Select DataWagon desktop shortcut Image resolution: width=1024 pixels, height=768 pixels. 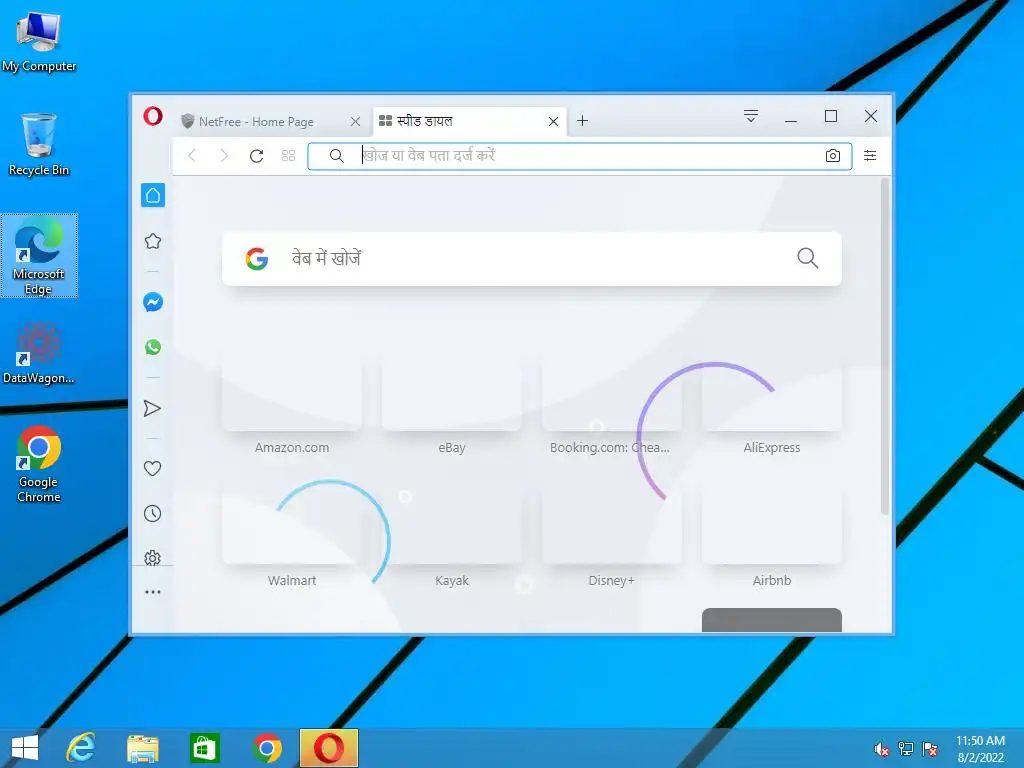(39, 353)
